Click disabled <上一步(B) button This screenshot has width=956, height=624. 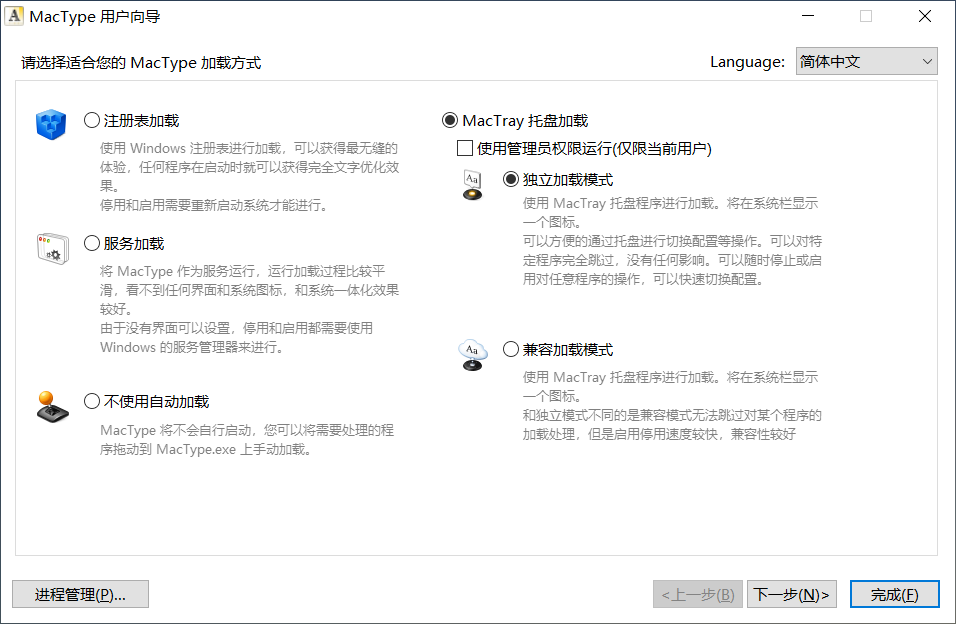click(x=697, y=594)
